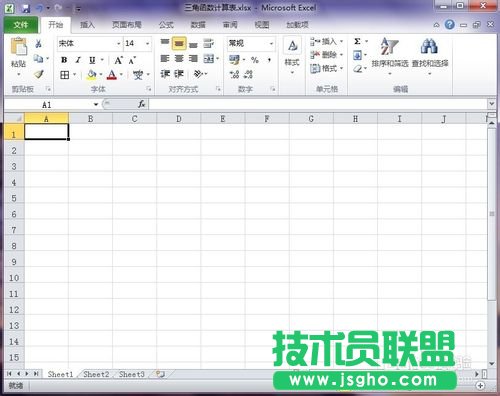Expand Format (格式) cells dropdown arrow
The image size is (500, 396).
341,68
